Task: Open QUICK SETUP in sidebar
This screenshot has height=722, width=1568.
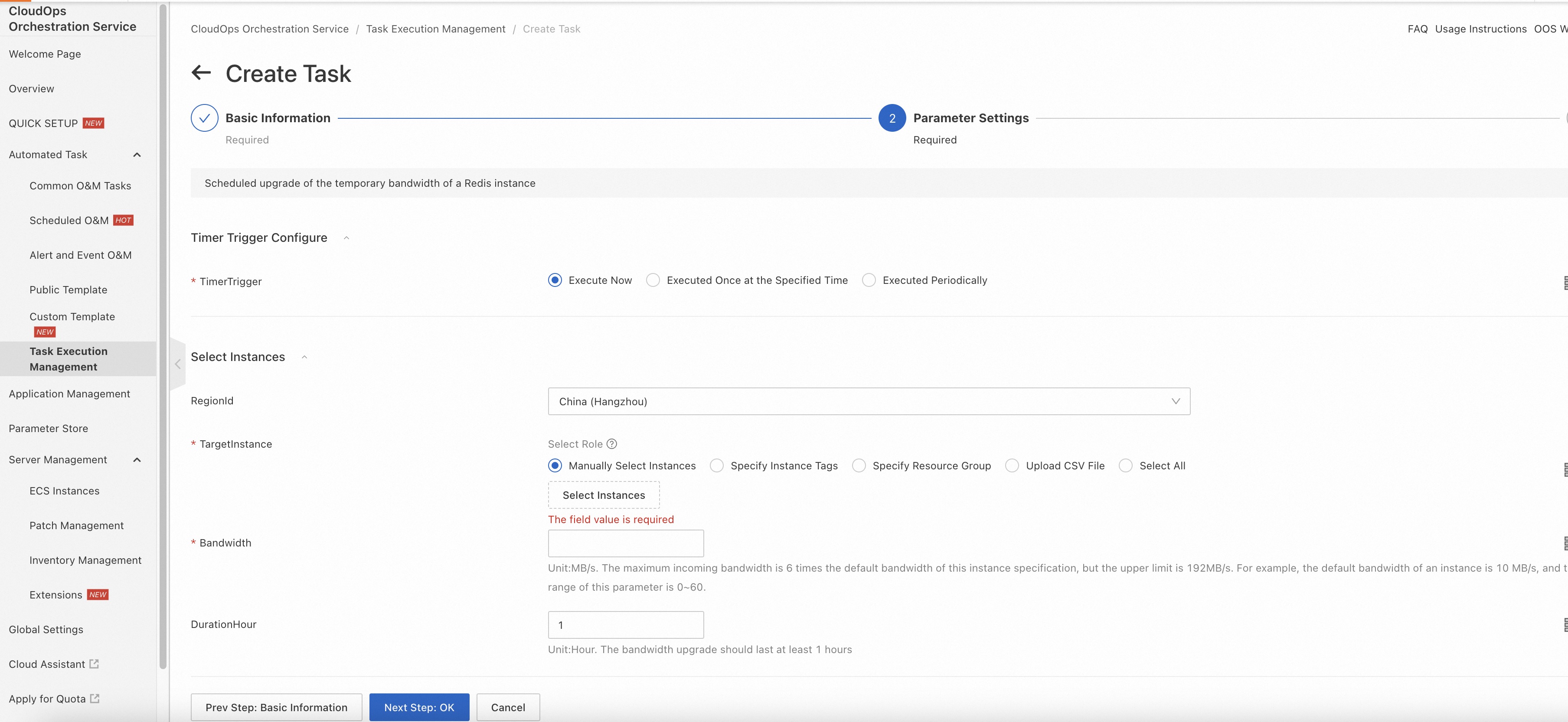Action: (x=43, y=124)
